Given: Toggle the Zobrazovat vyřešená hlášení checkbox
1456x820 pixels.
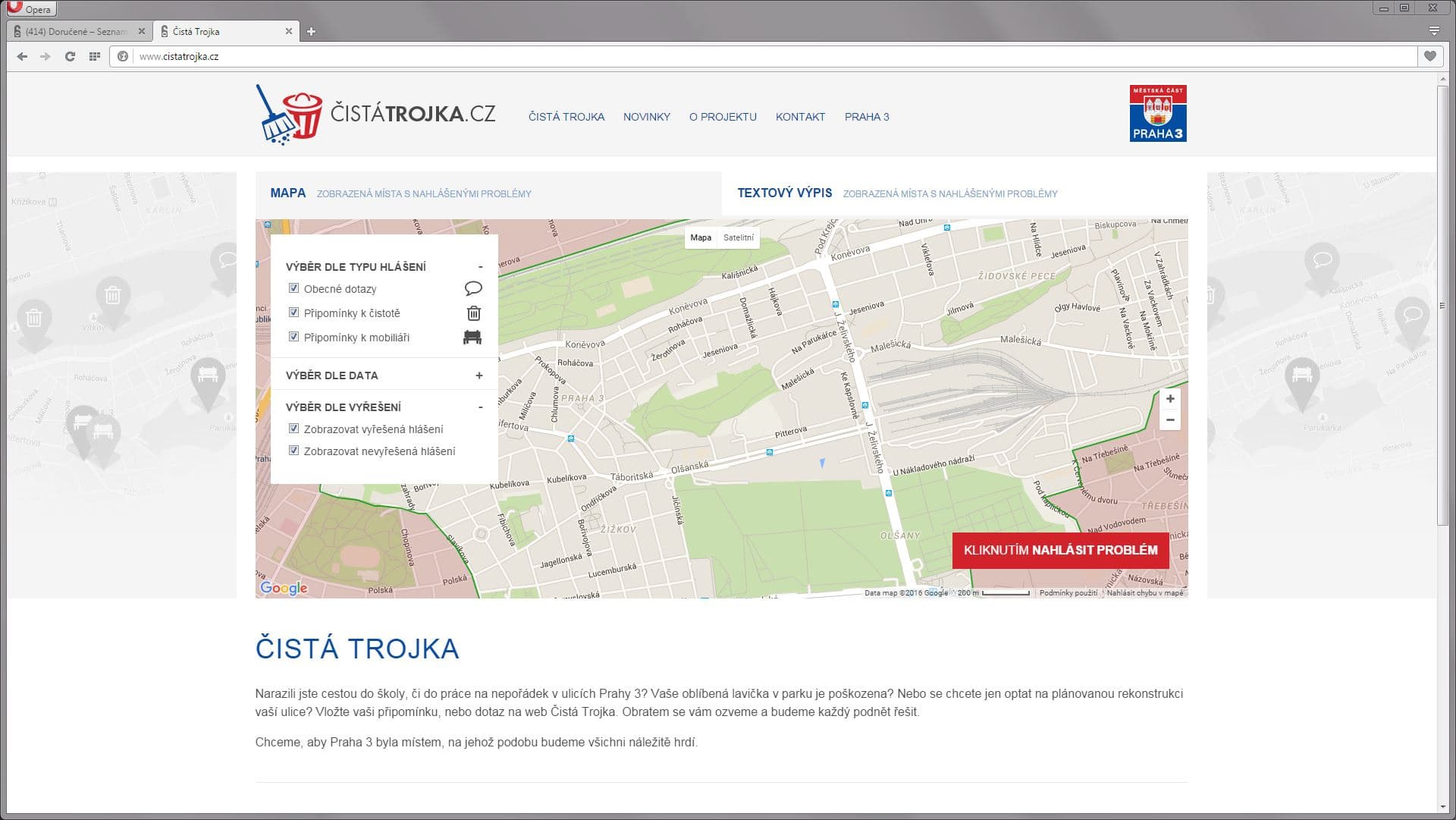Looking at the screenshot, I should (293, 429).
